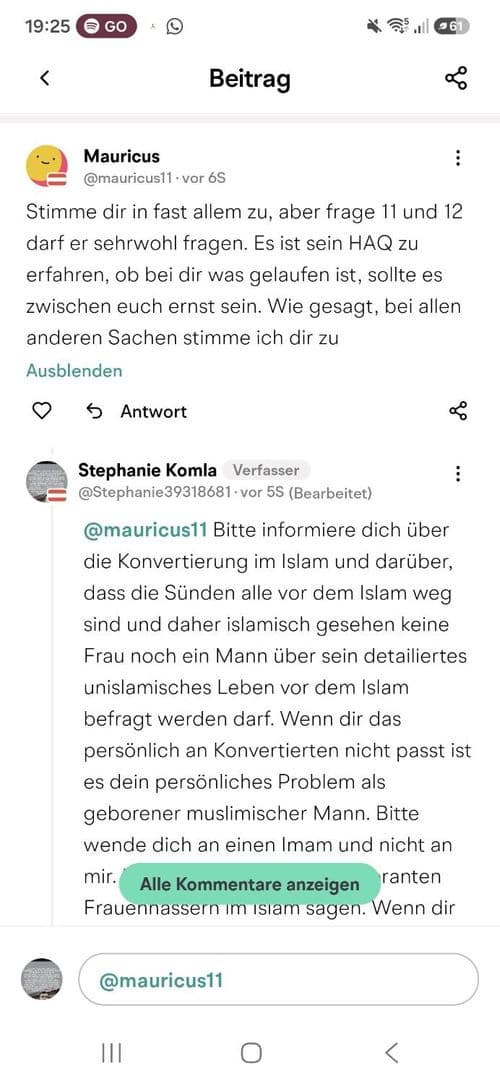This screenshot has height=1084, width=500.
Task: Tap Android recent apps navigation button
Action: [111, 1053]
